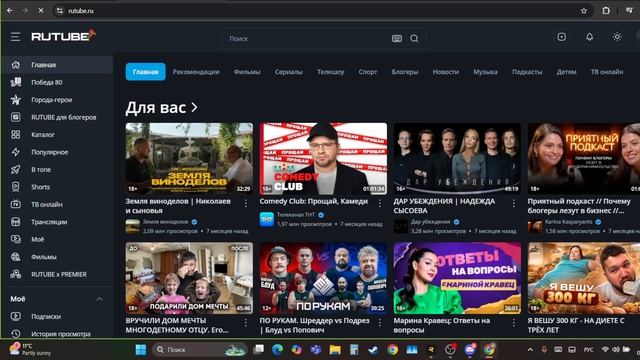Click the Shorts icon in sidebar
The width and height of the screenshot is (640, 360).
[16, 187]
